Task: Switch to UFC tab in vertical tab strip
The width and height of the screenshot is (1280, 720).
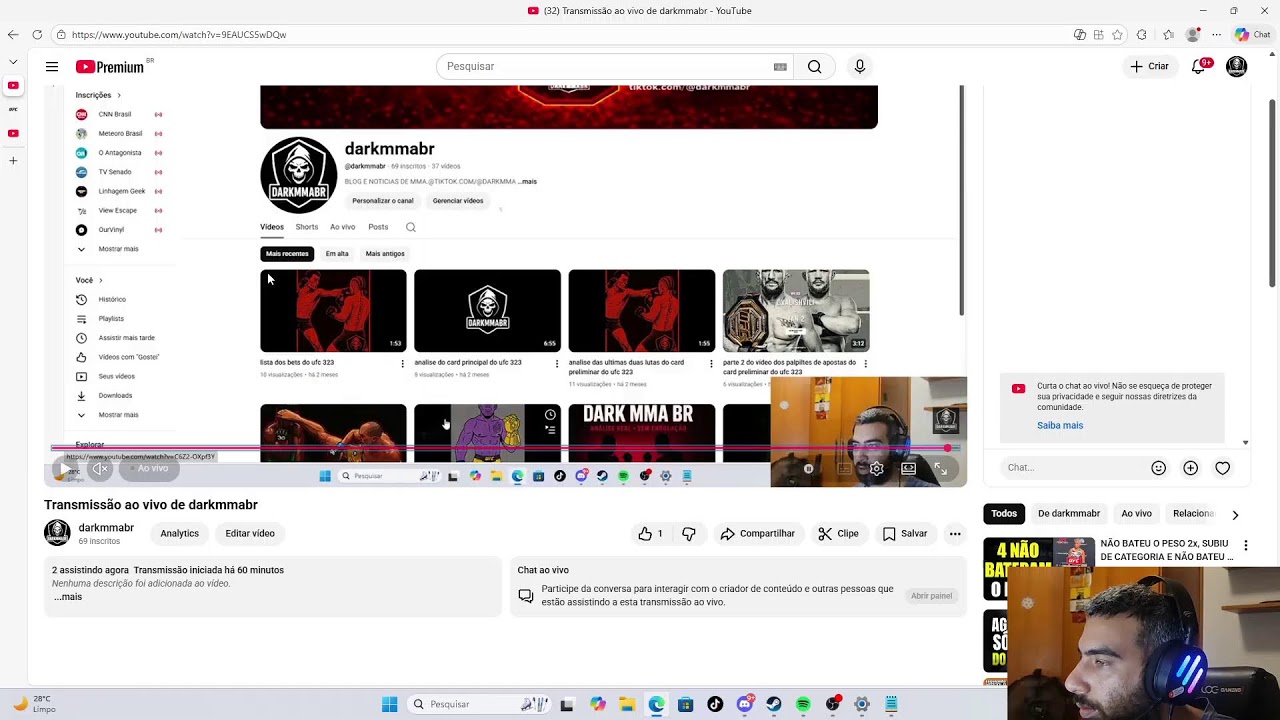Action: 13,109
